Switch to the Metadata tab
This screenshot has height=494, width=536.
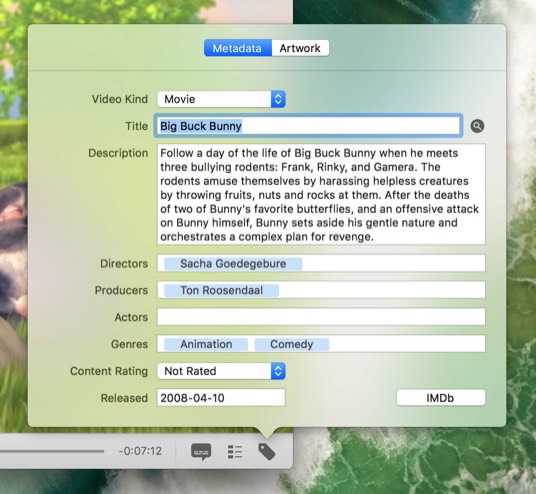click(x=238, y=48)
